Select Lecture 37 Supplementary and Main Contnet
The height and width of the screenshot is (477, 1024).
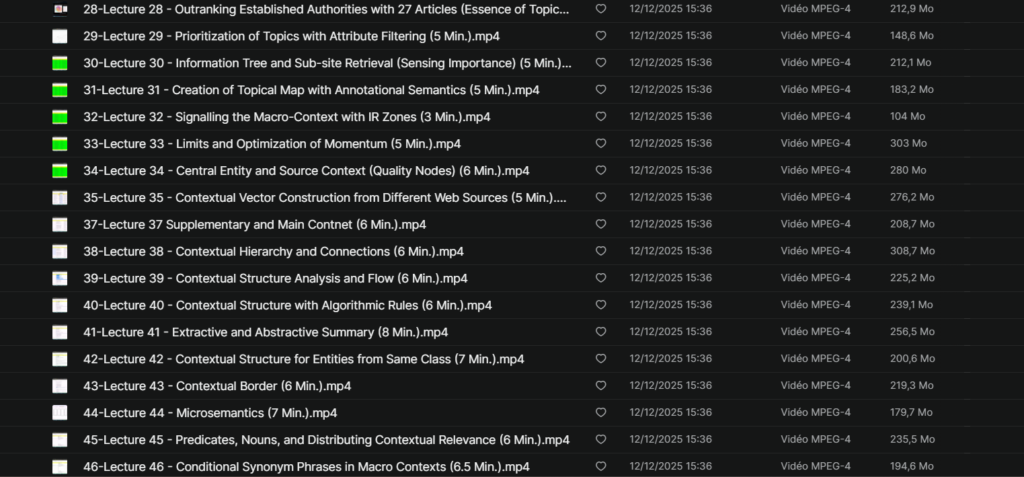click(x=255, y=225)
